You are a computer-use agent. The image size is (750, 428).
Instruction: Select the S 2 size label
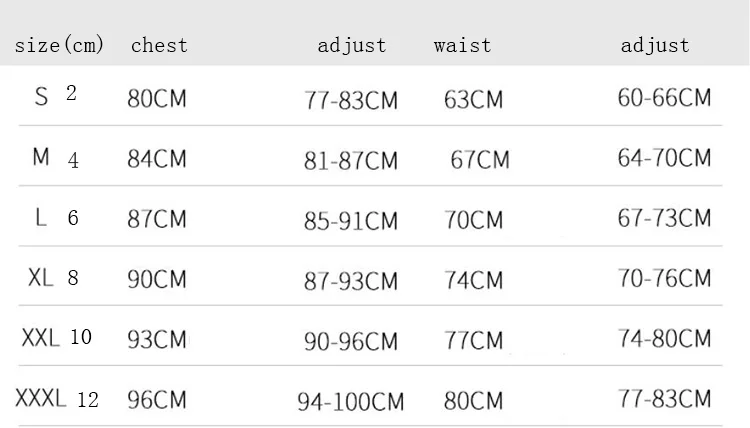(56, 97)
